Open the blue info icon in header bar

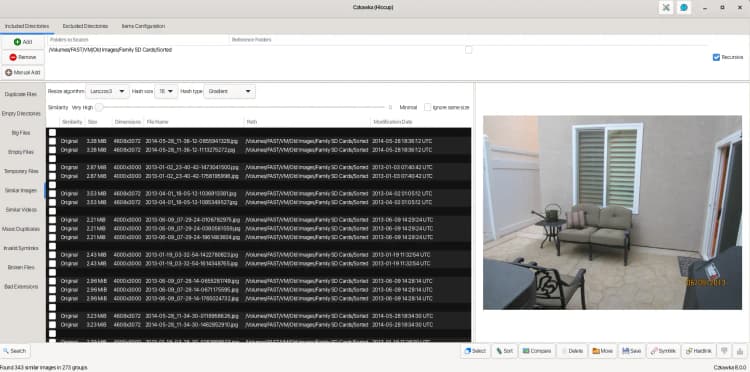(x=684, y=8)
